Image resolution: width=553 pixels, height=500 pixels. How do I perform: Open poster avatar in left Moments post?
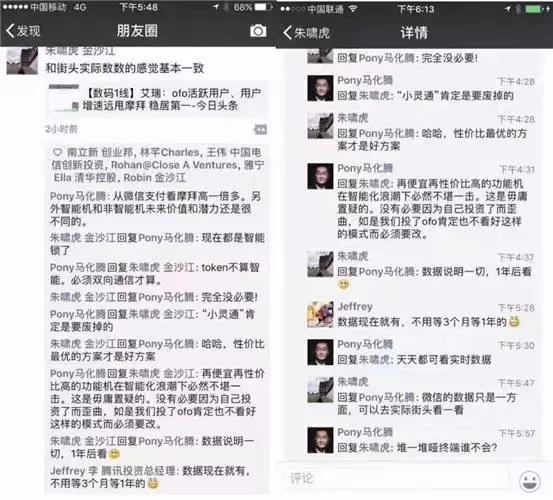pos(22,60)
